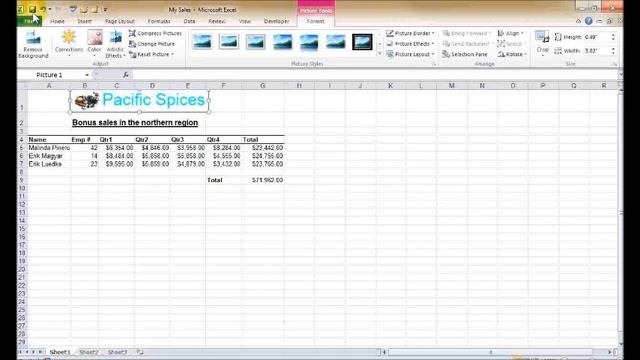Switch to the Page Layout tab
The image size is (640, 360).
(x=120, y=21)
